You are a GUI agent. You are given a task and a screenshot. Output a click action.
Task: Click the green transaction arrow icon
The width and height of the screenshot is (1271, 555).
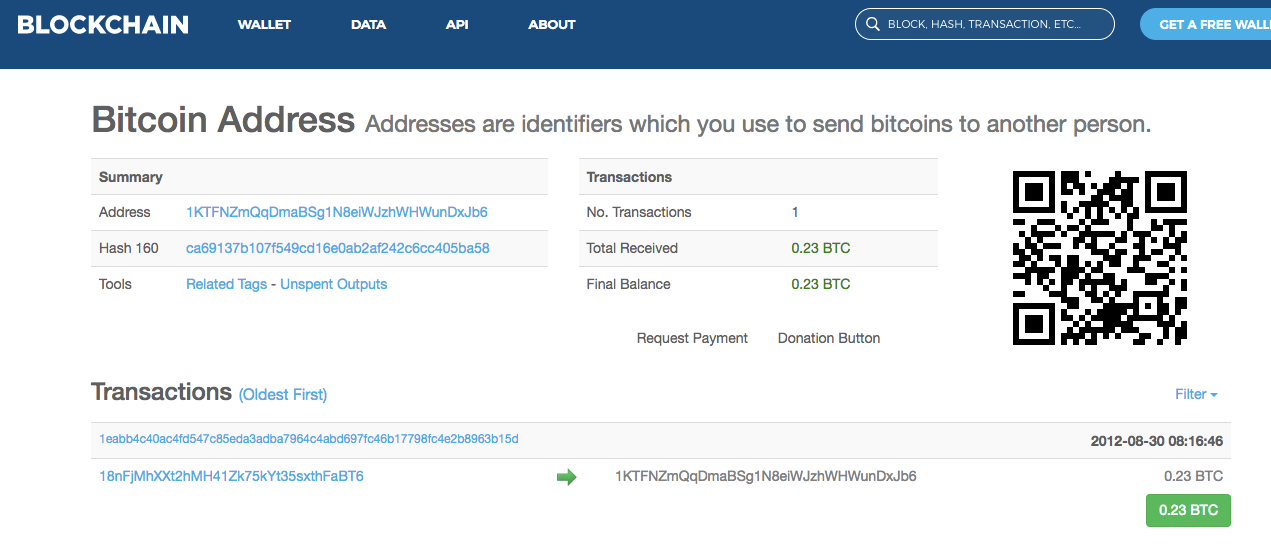(567, 477)
